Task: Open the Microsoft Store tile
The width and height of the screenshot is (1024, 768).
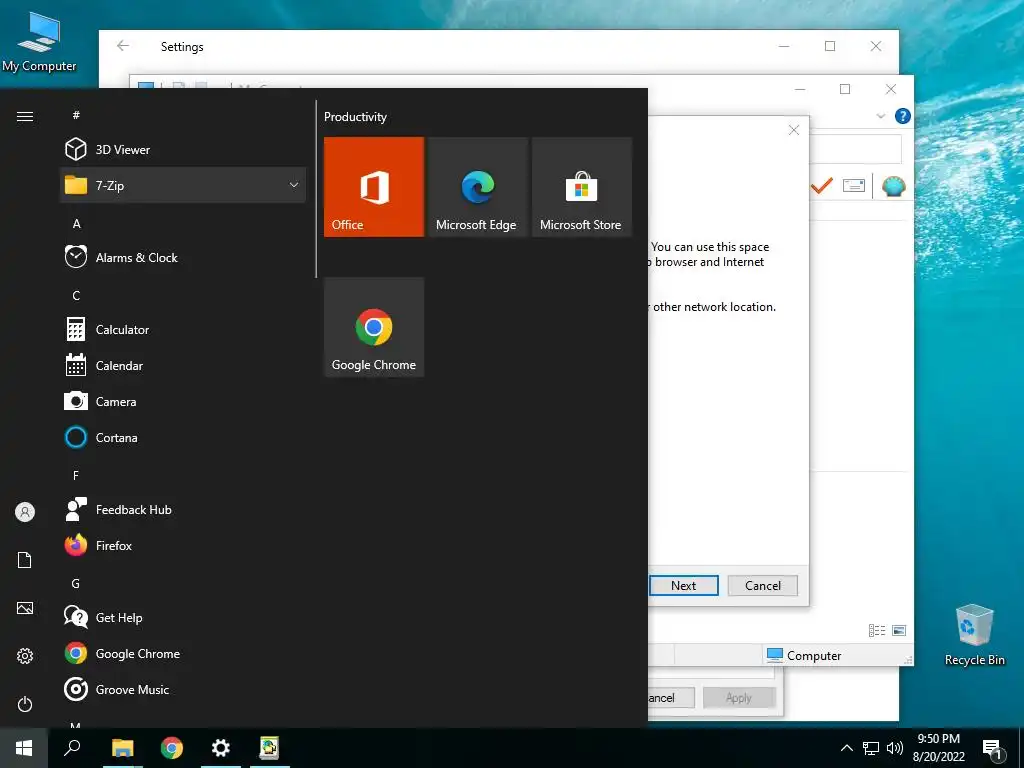Action: [582, 187]
